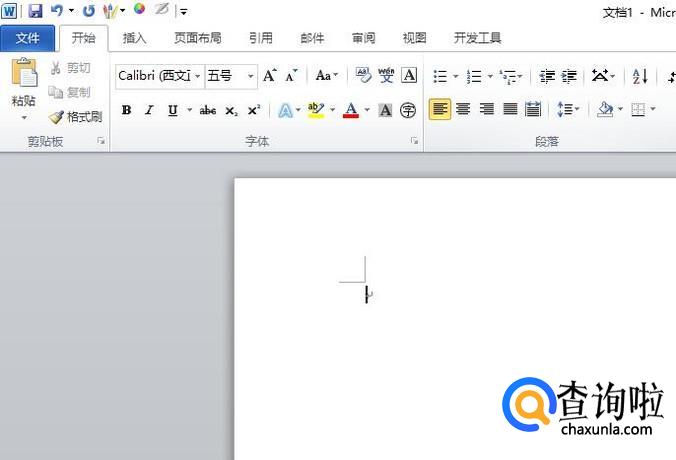Click the Grow Font icon

270,75
